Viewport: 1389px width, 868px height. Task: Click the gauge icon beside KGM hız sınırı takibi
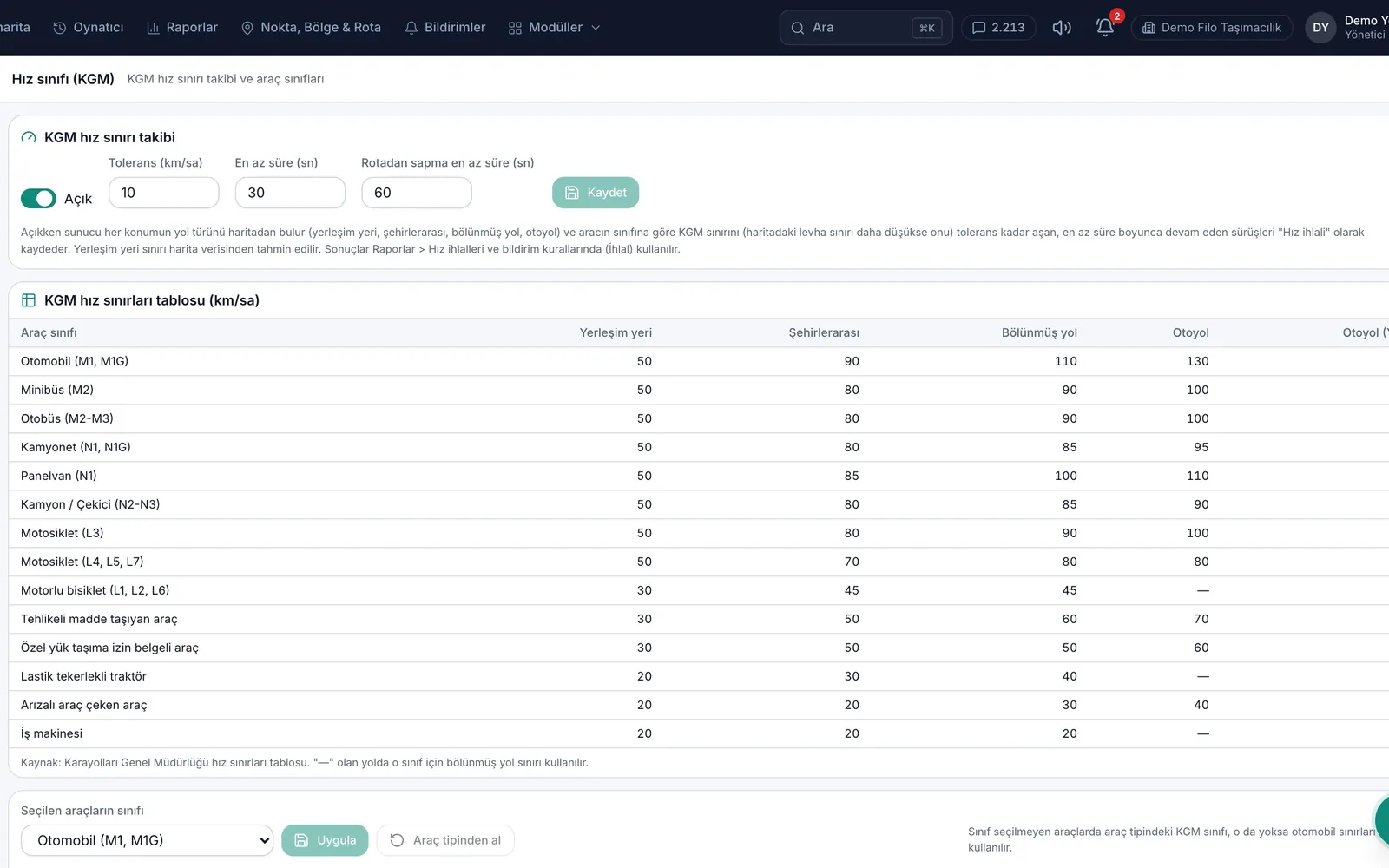pos(29,137)
